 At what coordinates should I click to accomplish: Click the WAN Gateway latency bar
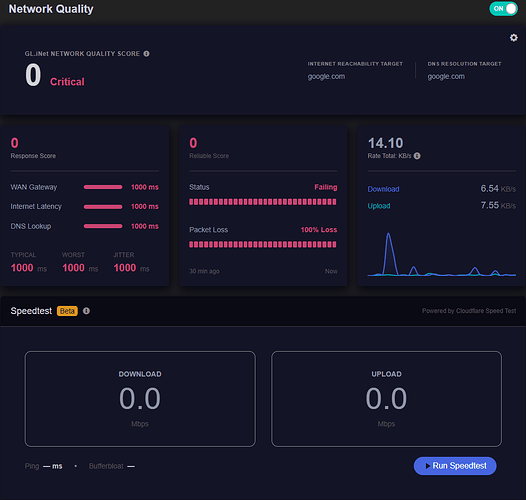pos(103,187)
